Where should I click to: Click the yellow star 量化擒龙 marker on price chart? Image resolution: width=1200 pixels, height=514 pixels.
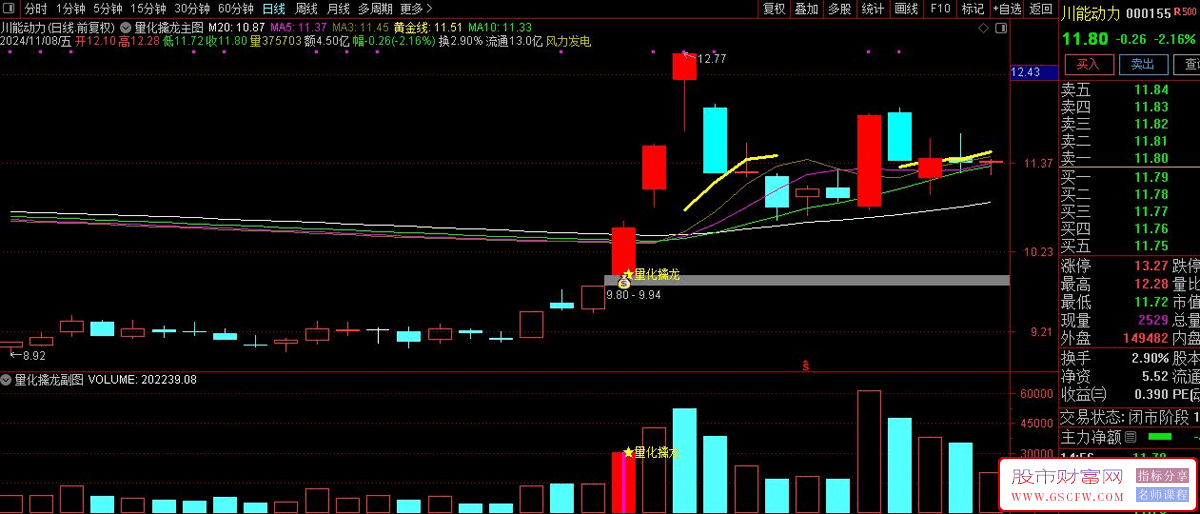point(651,274)
